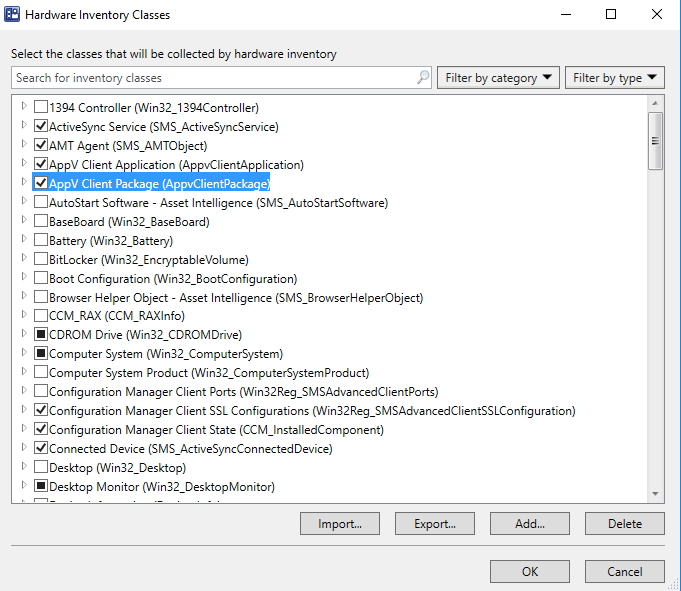Expand the Computer System node

coord(24,352)
